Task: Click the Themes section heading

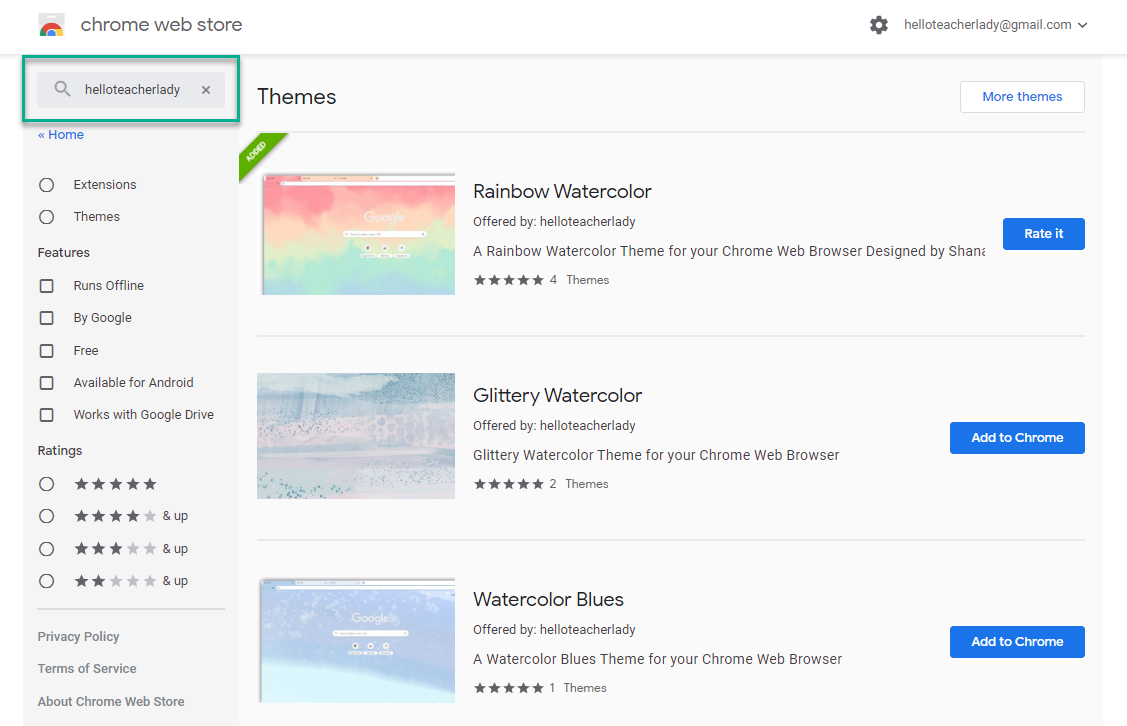Action: tap(297, 97)
